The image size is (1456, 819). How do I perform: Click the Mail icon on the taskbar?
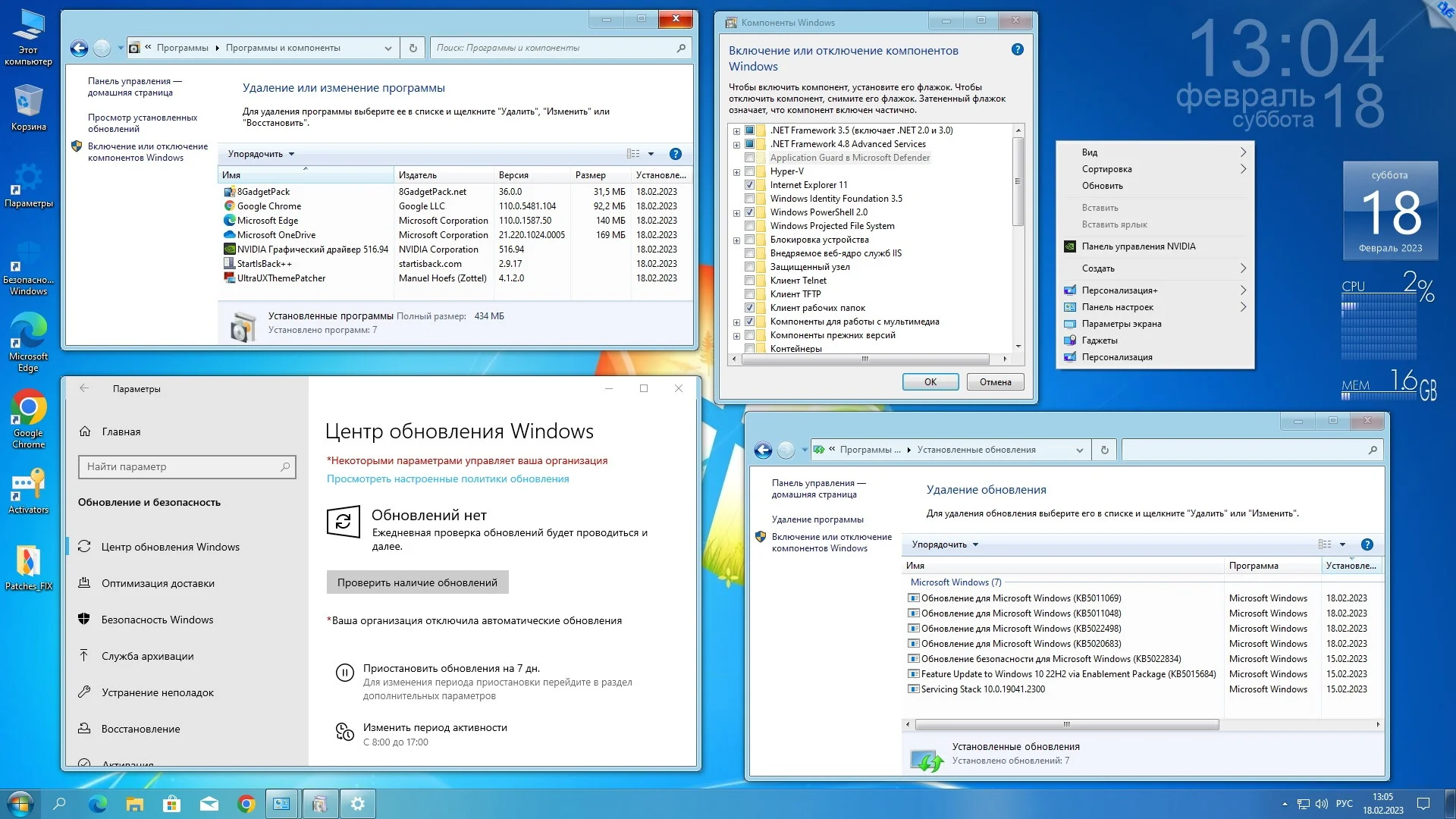[209, 804]
